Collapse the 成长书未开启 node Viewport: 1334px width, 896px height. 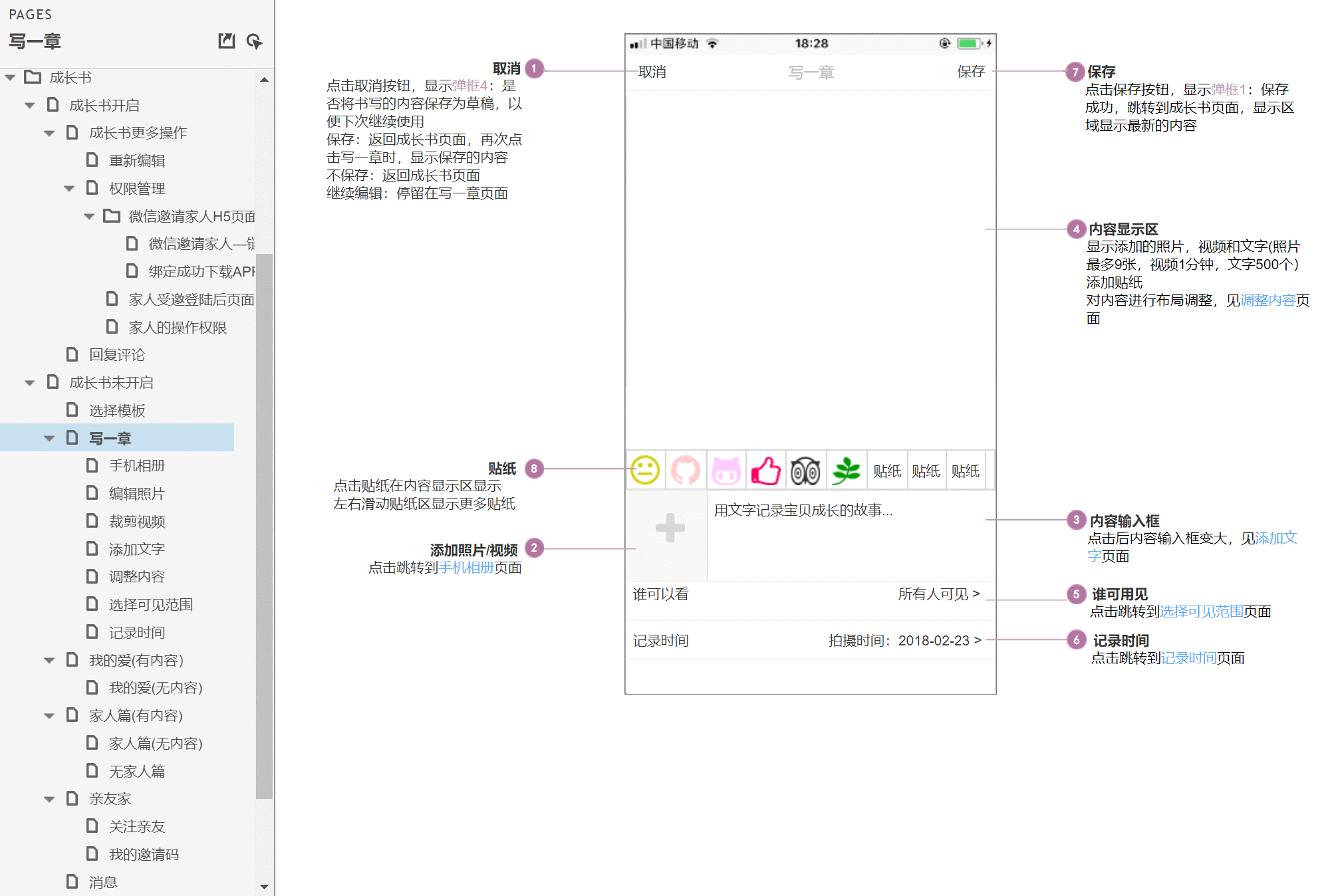click(30, 383)
